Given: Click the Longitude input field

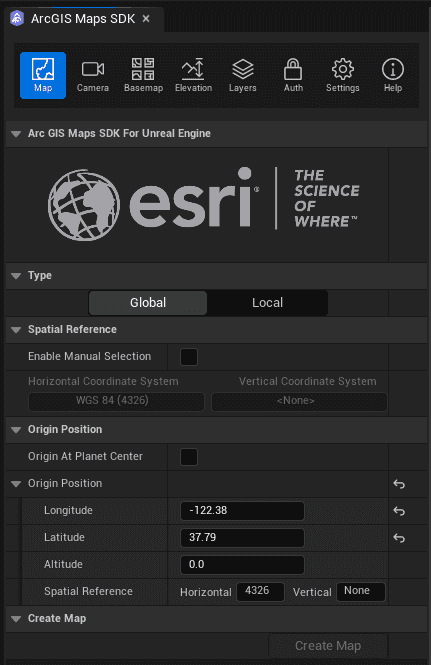Looking at the screenshot, I should pos(242,511).
